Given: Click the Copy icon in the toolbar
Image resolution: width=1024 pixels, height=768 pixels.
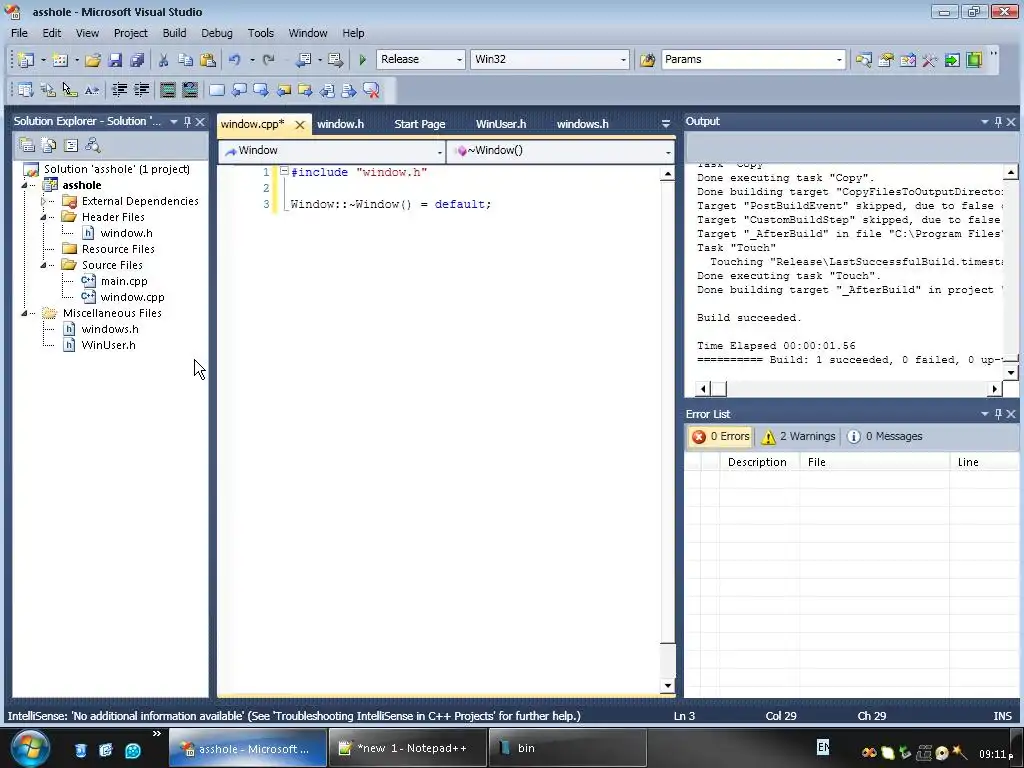Looking at the screenshot, I should 185,59.
